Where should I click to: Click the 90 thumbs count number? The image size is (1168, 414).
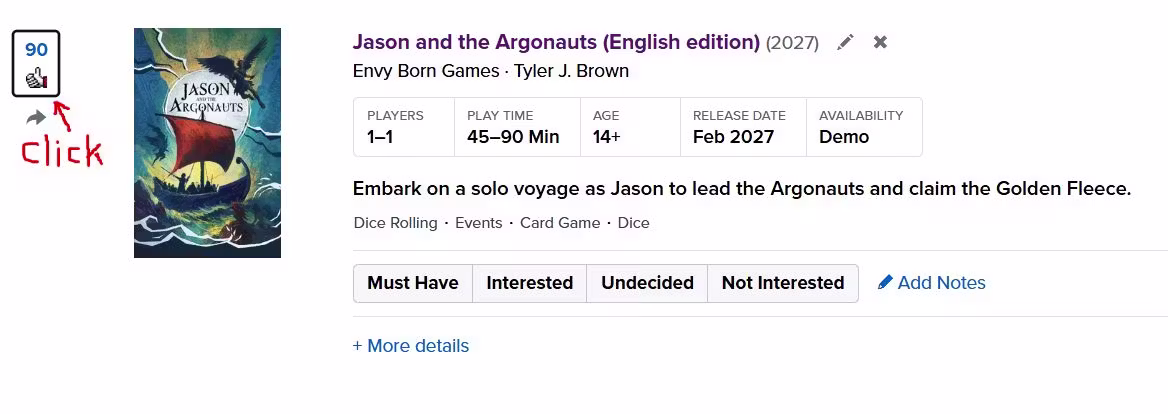(x=36, y=50)
